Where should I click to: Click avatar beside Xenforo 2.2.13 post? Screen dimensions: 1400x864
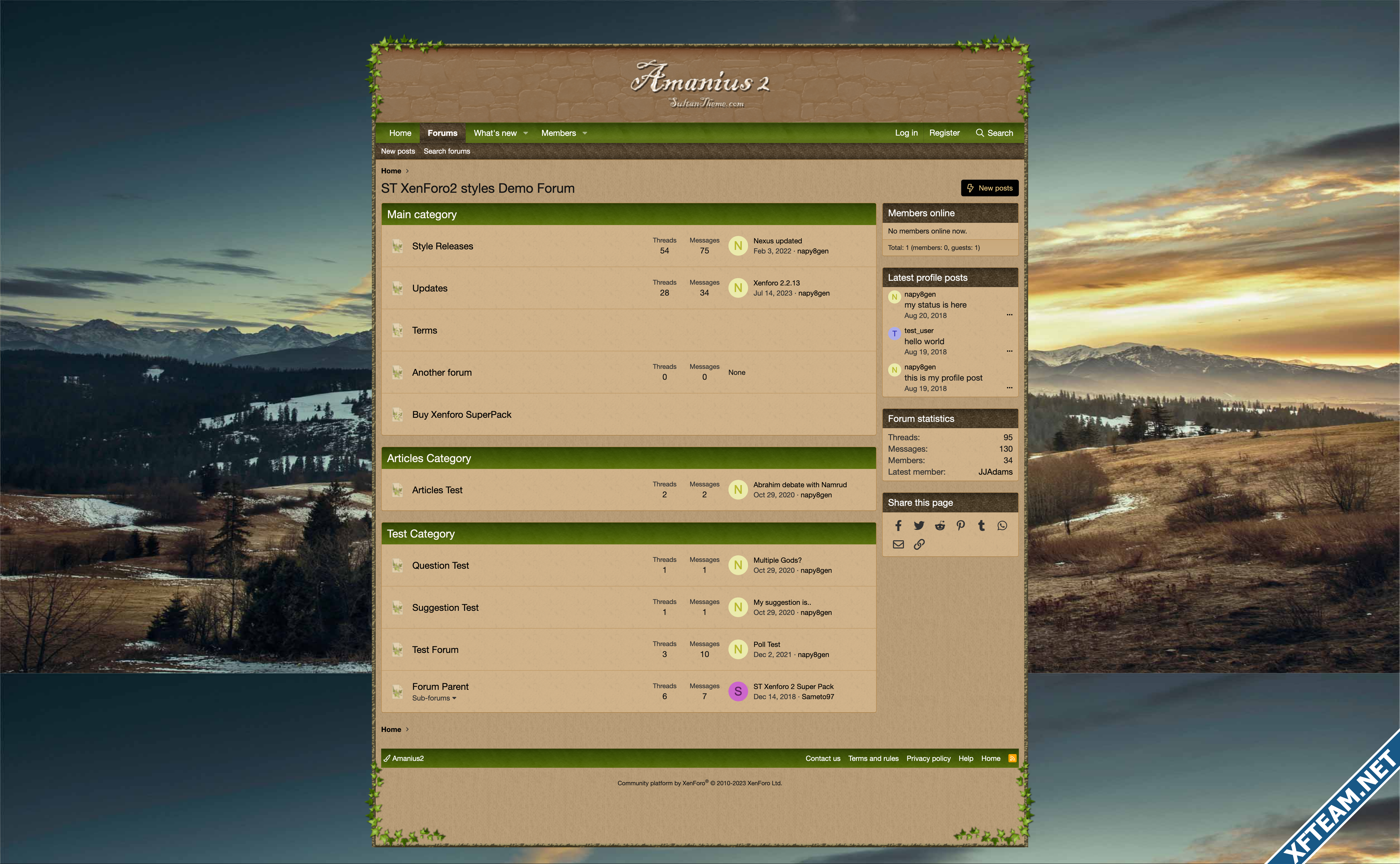coord(738,288)
